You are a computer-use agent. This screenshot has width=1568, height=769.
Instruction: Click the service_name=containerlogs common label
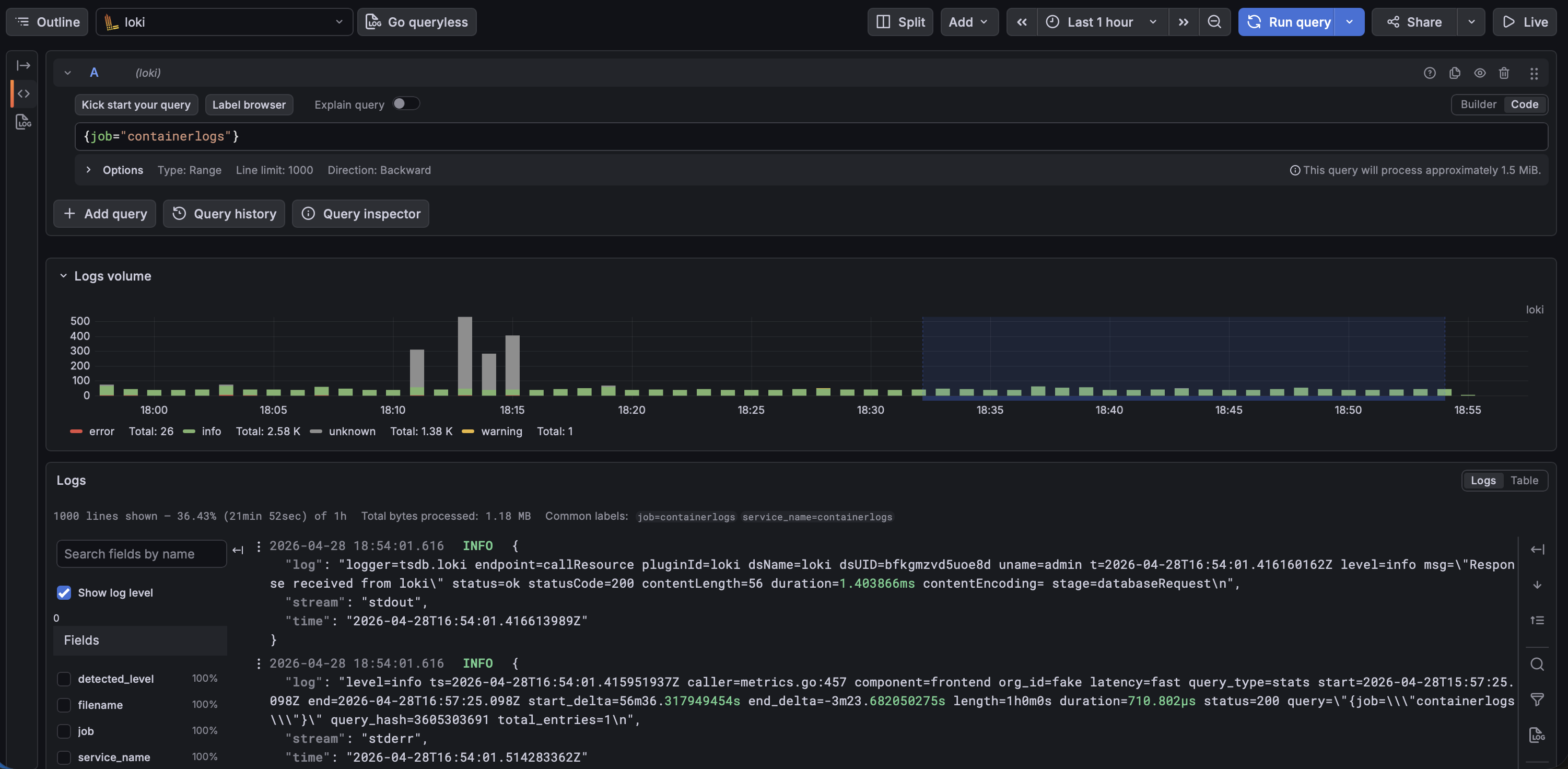pos(817,517)
